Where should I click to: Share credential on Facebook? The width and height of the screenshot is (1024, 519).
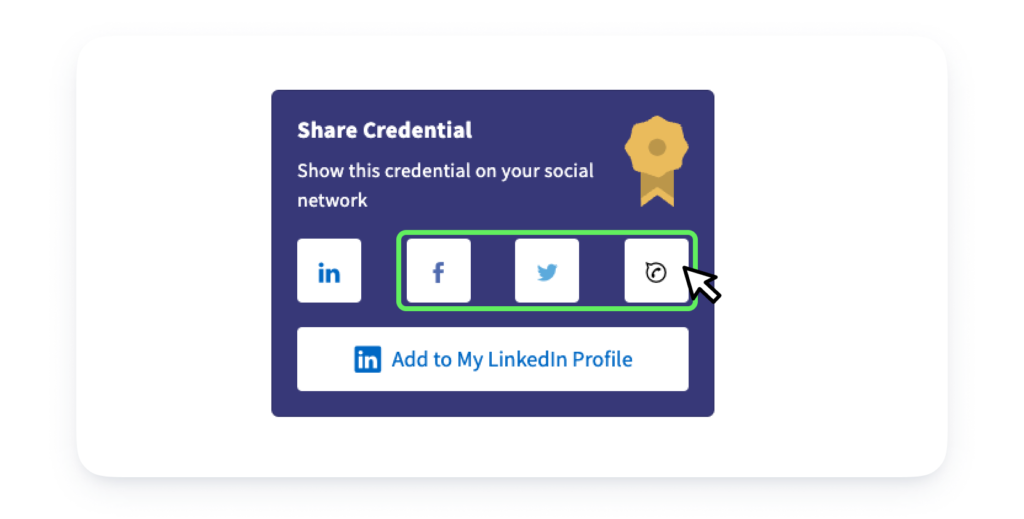point(438,270)
